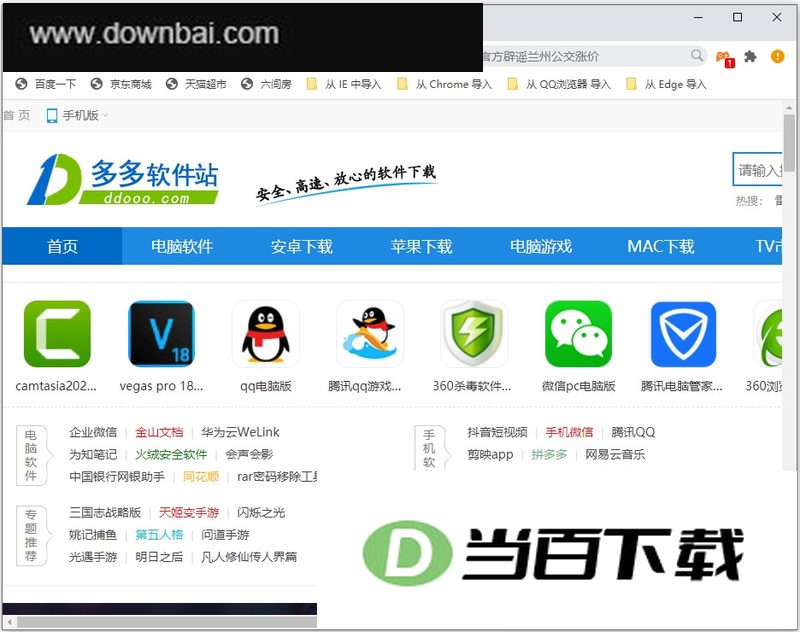Select the 苹果下载 navigation tab

tap(421, 246)
